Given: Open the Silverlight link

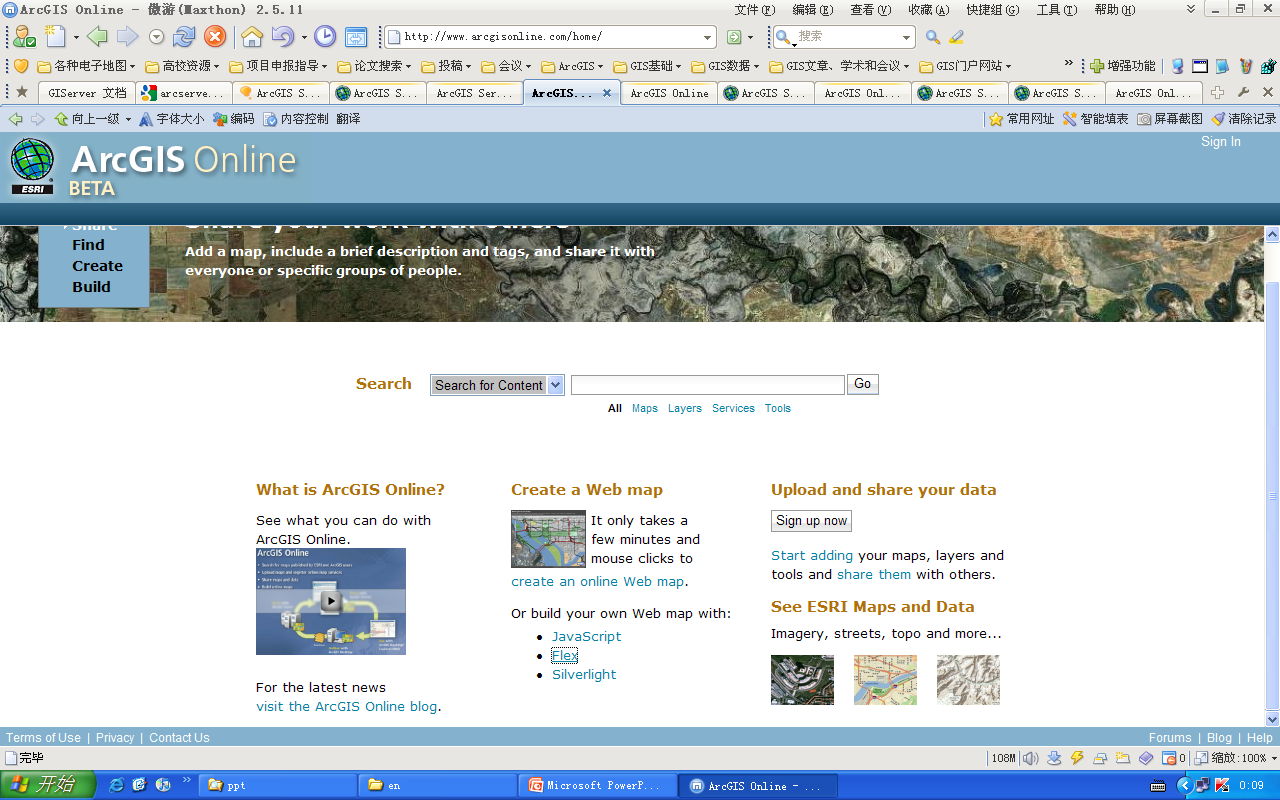Looking at the screenshot, I should tap(584, 674).
